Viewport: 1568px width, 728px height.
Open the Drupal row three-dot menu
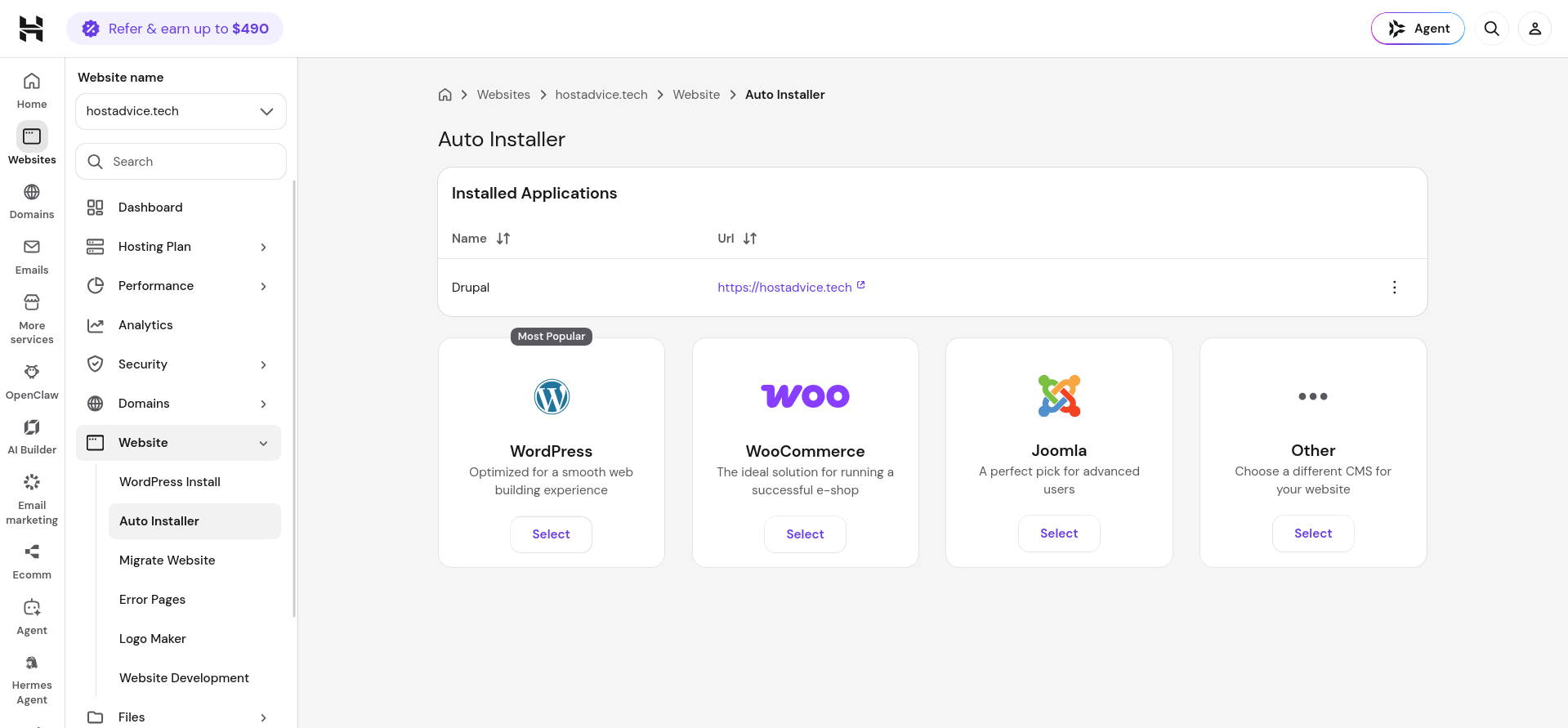tap(1395, 288)
